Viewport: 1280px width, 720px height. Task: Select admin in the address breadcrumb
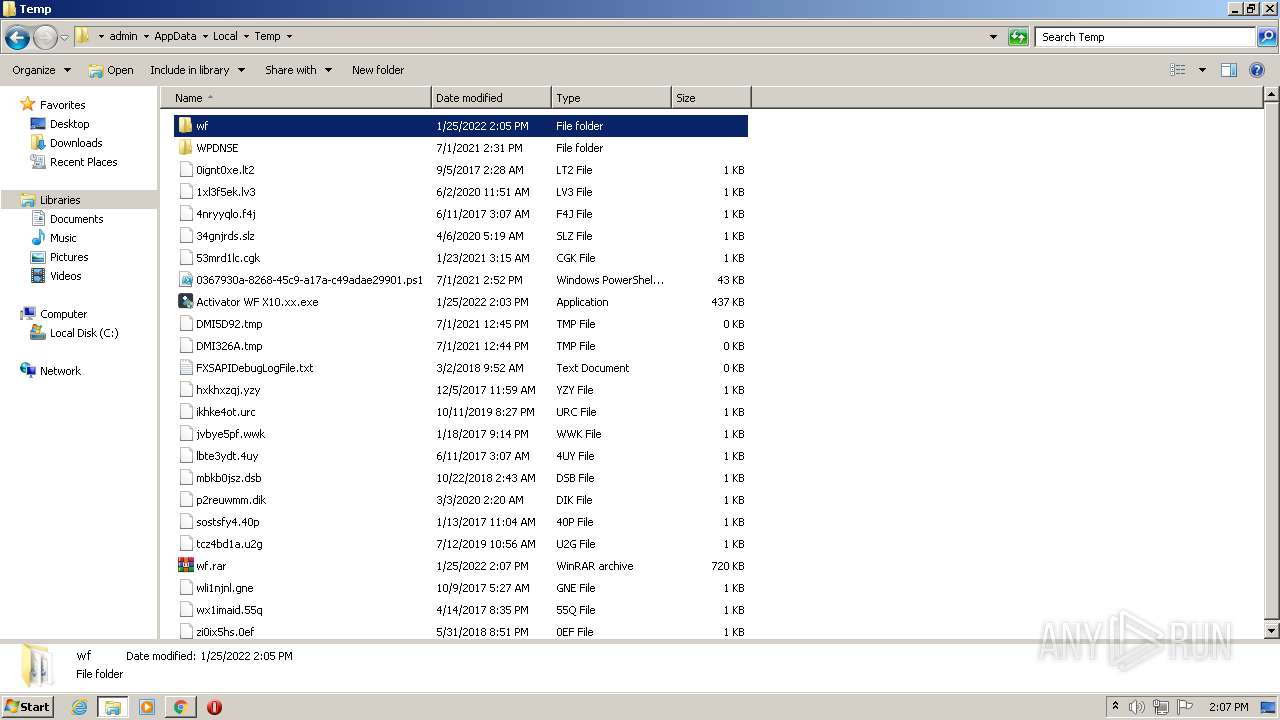click(x=123, y=36)
